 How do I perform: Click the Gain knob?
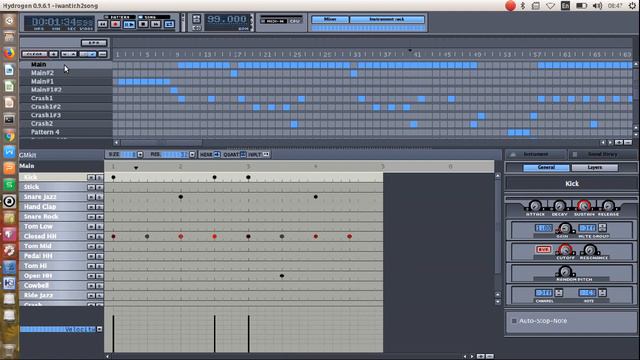pyautogui.click(x=565, y=228)
